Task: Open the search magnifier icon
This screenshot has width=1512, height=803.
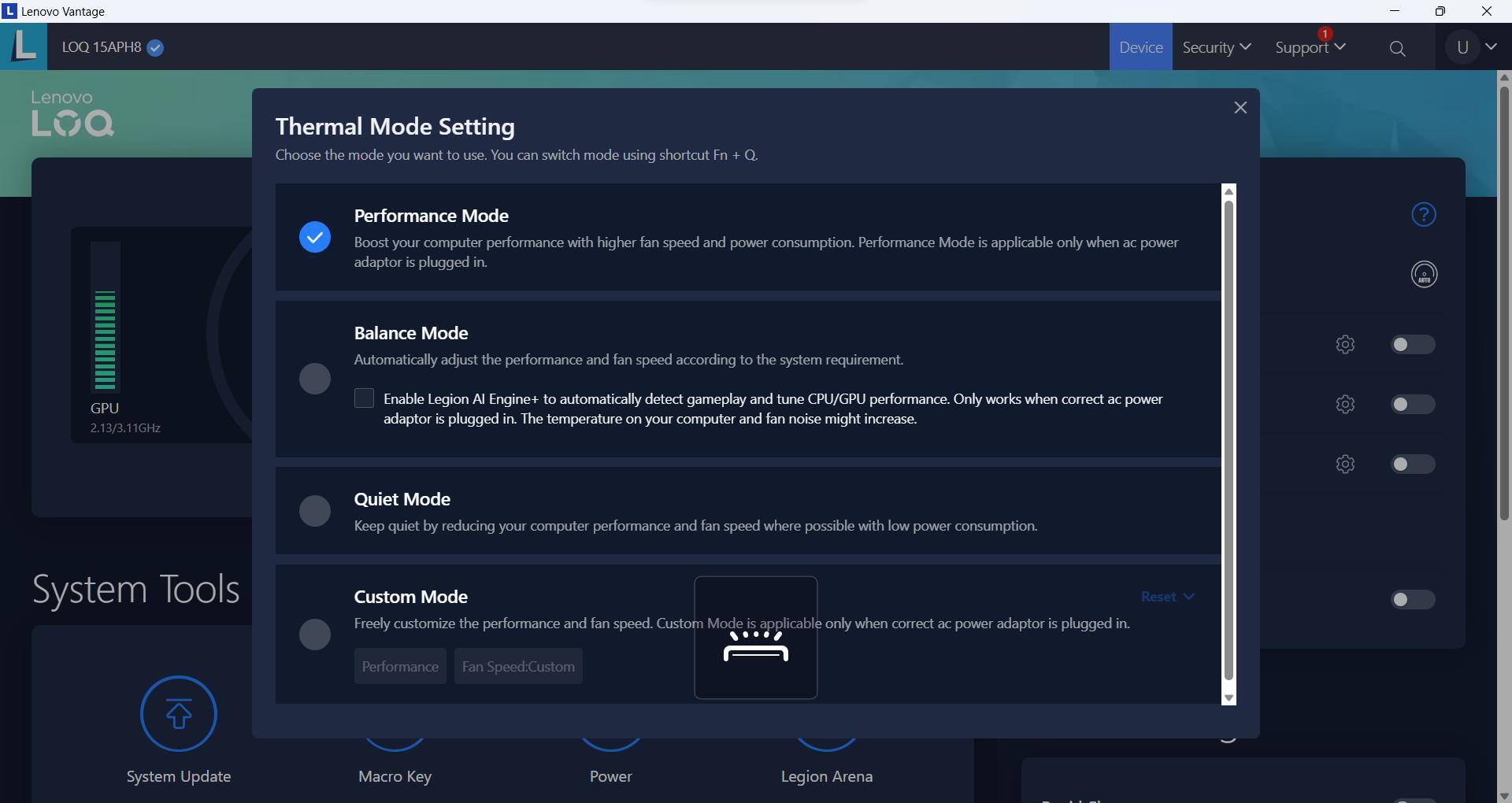Action: 1397,48
